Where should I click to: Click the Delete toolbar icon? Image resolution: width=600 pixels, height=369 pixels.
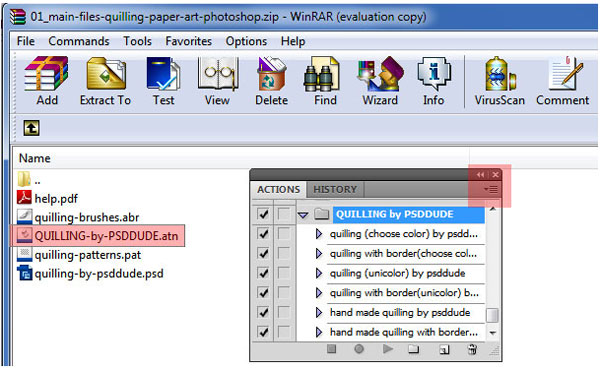(x=271, y=74)
